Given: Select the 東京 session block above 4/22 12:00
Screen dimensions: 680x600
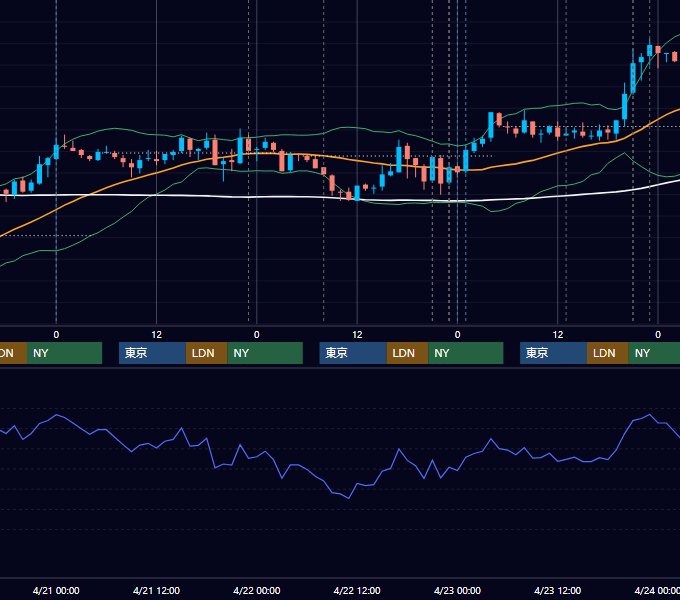Looking at the screenshot, I should (x=353, y=353).
